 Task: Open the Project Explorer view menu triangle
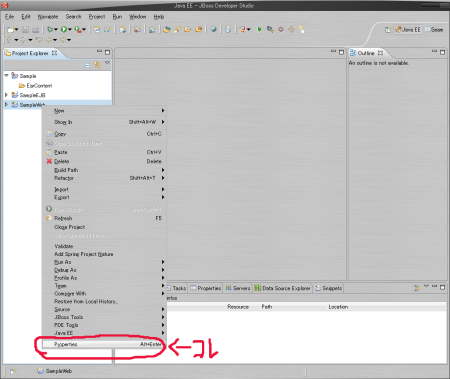pos(107,63)
